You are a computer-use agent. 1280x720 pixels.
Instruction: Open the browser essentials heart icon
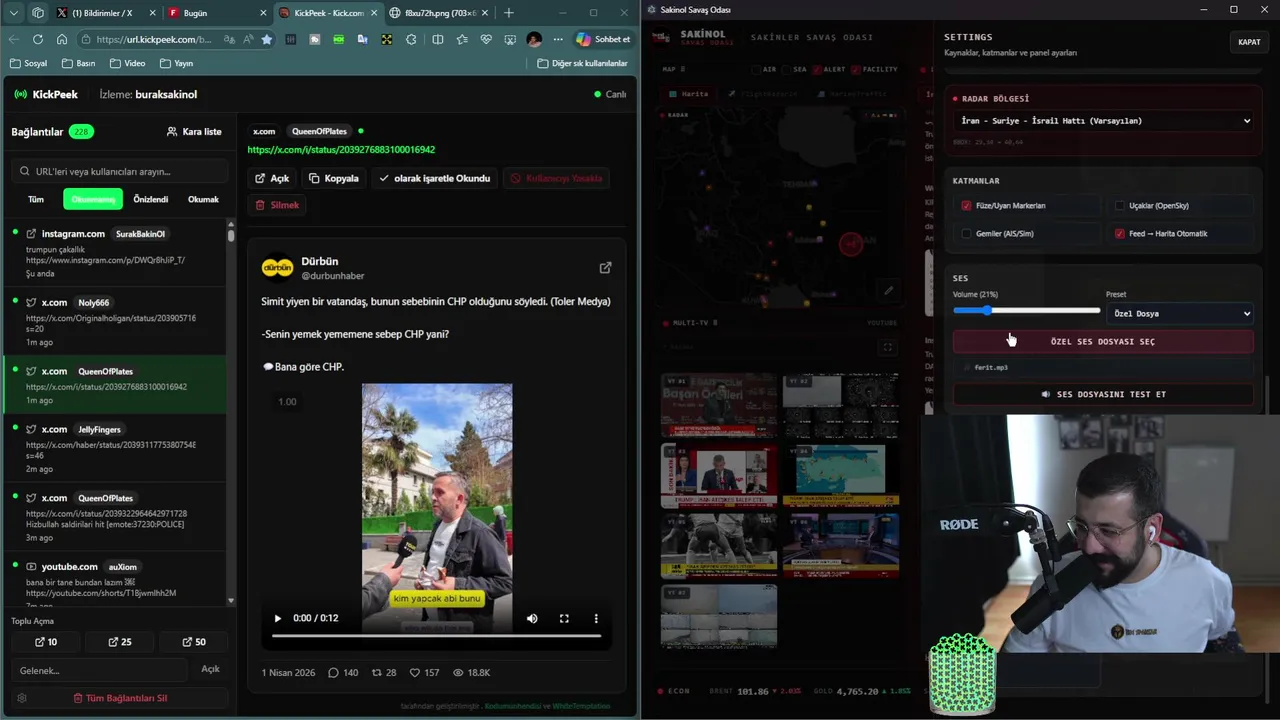[486, 39]
